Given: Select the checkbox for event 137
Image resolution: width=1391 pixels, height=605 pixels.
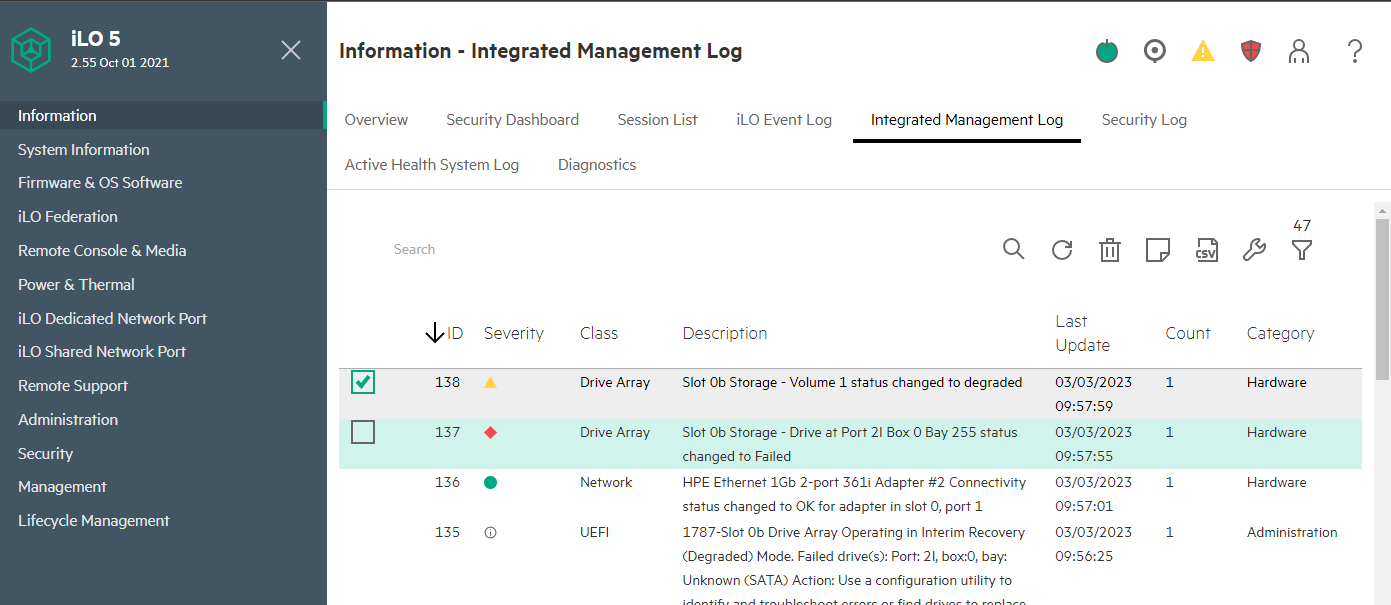Looking at the screenshot, I should click(x=363, y=432).
